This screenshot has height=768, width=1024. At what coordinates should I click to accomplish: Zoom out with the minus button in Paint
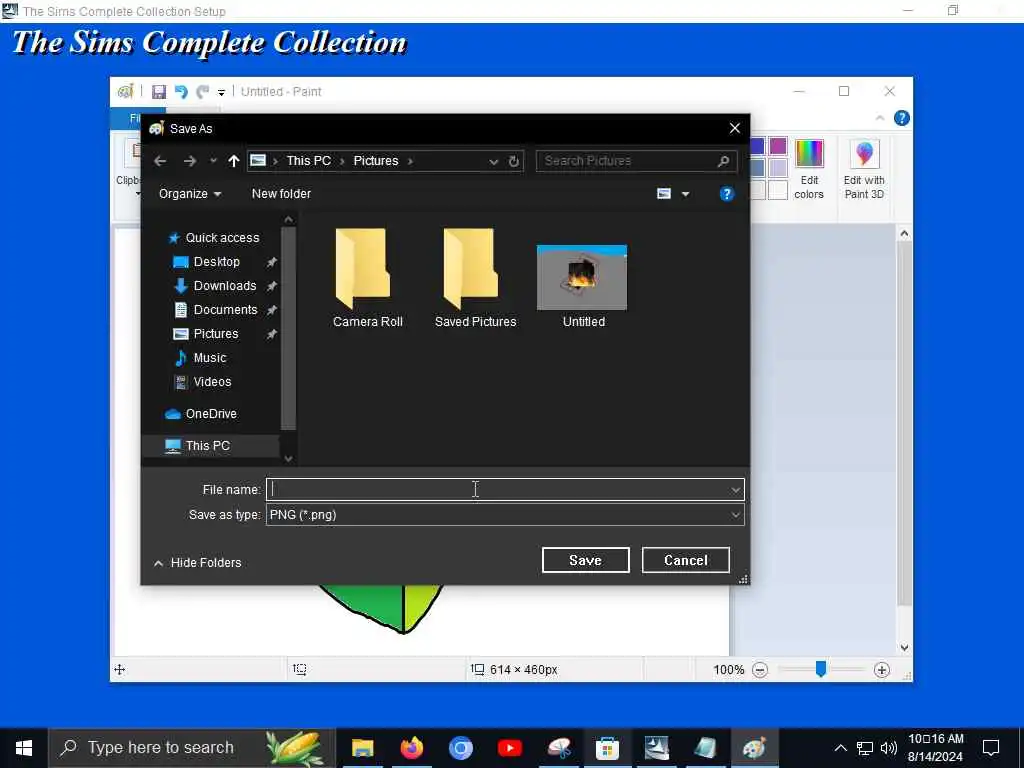[x=760, y=670]
